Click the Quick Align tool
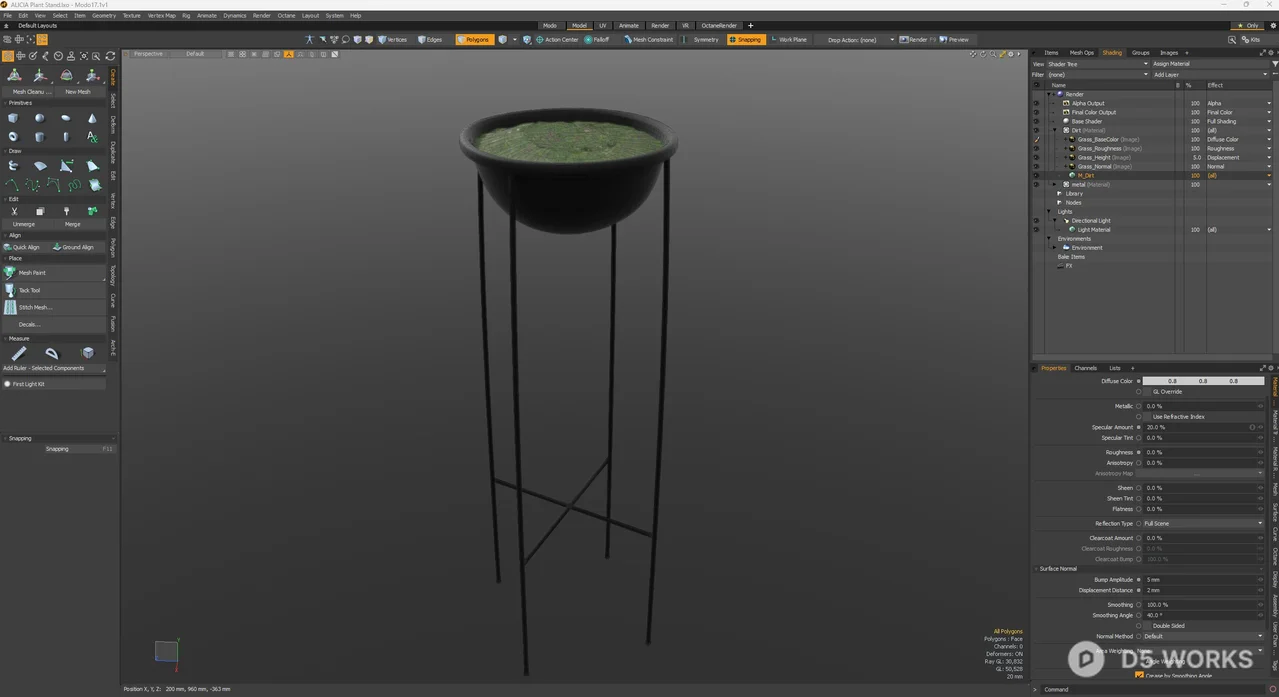This screenshot has width=1279, height=697. (x=23, y=247)
